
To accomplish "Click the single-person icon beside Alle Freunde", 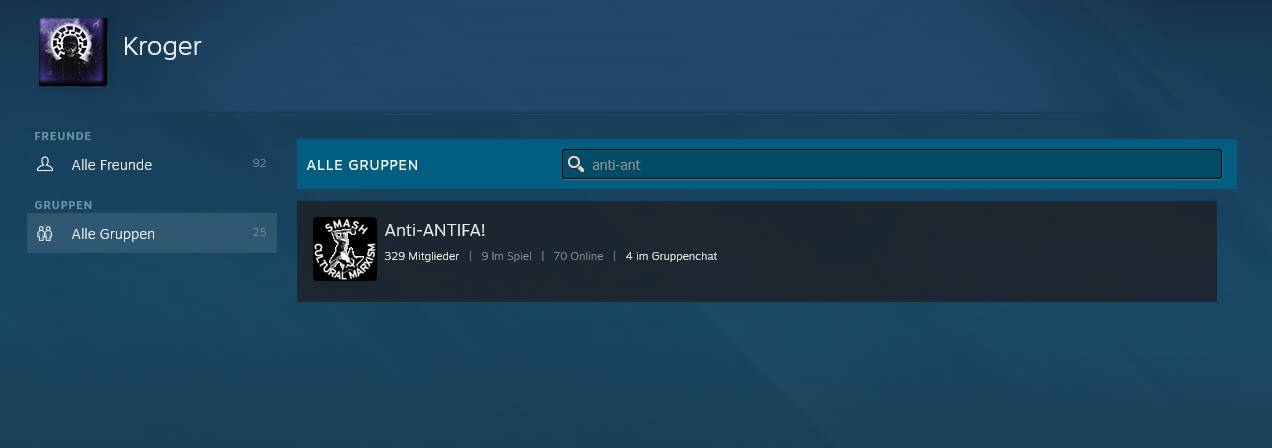I will (44, 164).
